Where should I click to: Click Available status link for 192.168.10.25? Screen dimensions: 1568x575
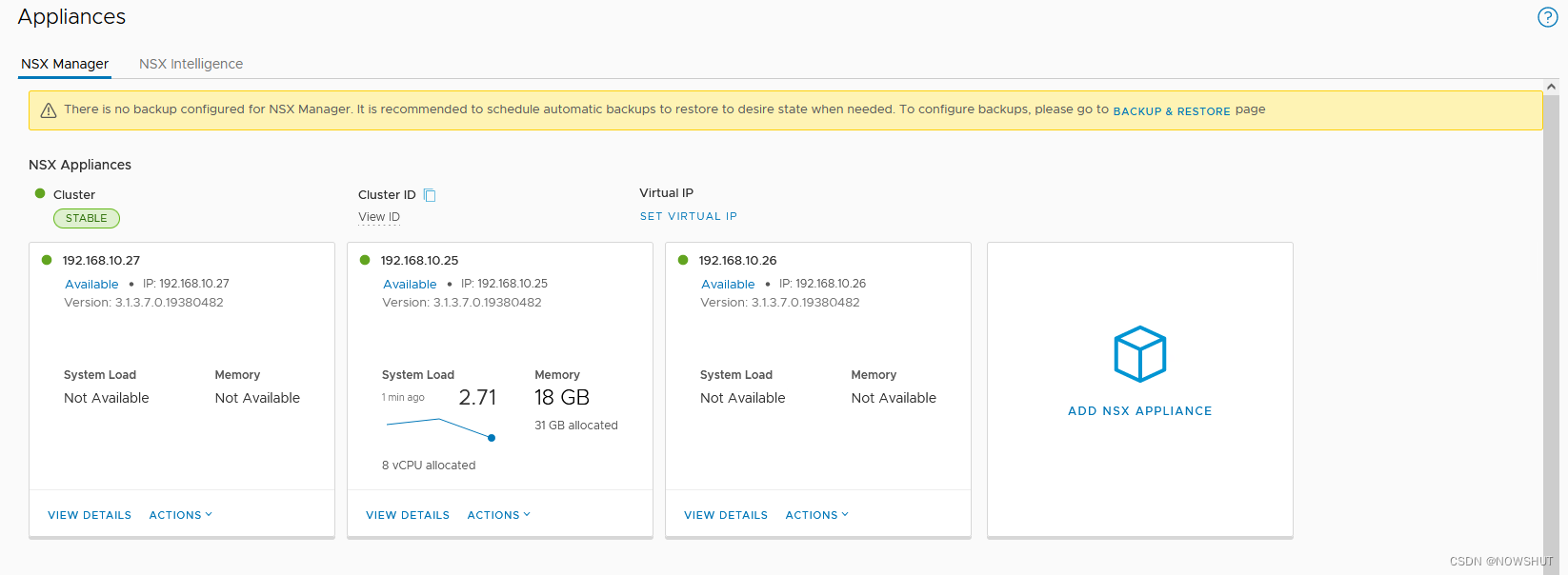point(410,284)
